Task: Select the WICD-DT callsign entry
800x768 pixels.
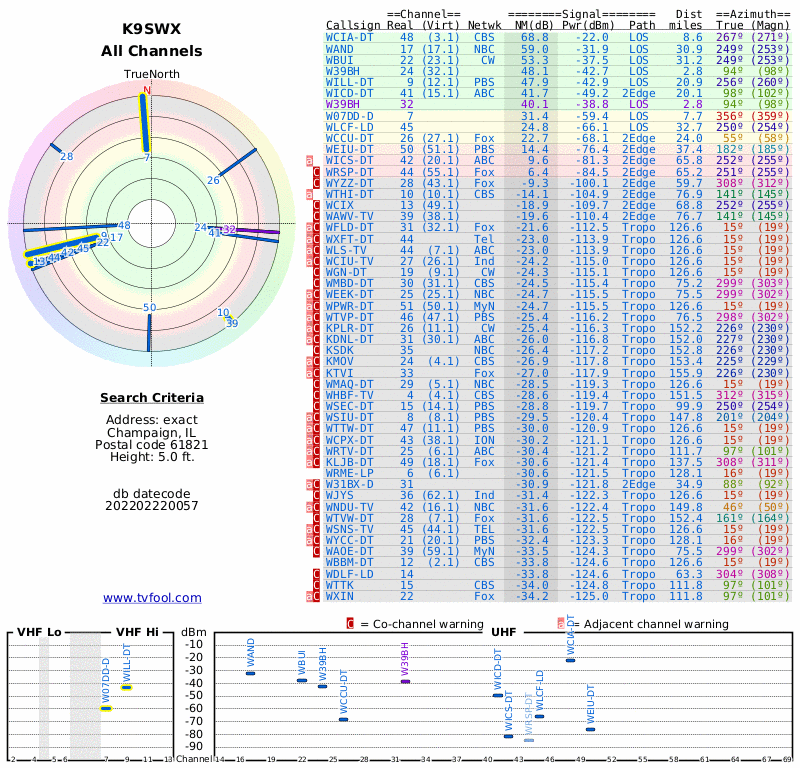Action: [349, 93]
